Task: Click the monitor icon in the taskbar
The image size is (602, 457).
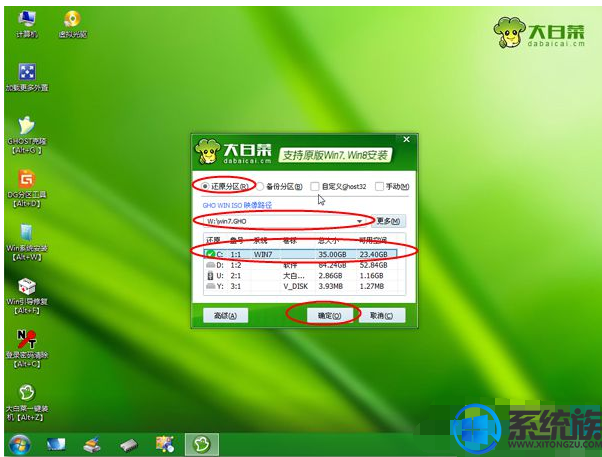Action: 56,445
